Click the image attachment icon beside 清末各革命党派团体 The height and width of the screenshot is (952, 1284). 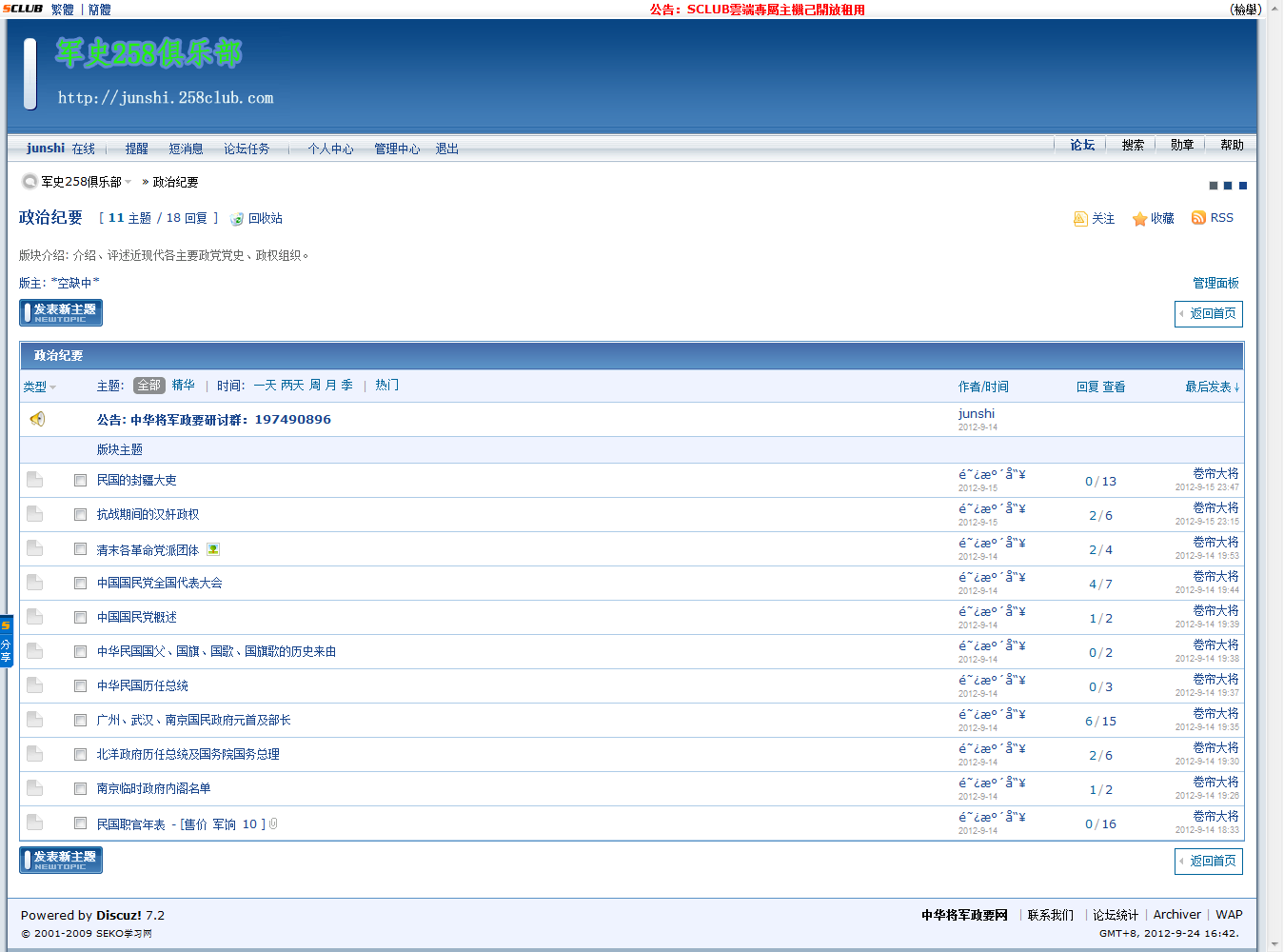pos(213,549)
